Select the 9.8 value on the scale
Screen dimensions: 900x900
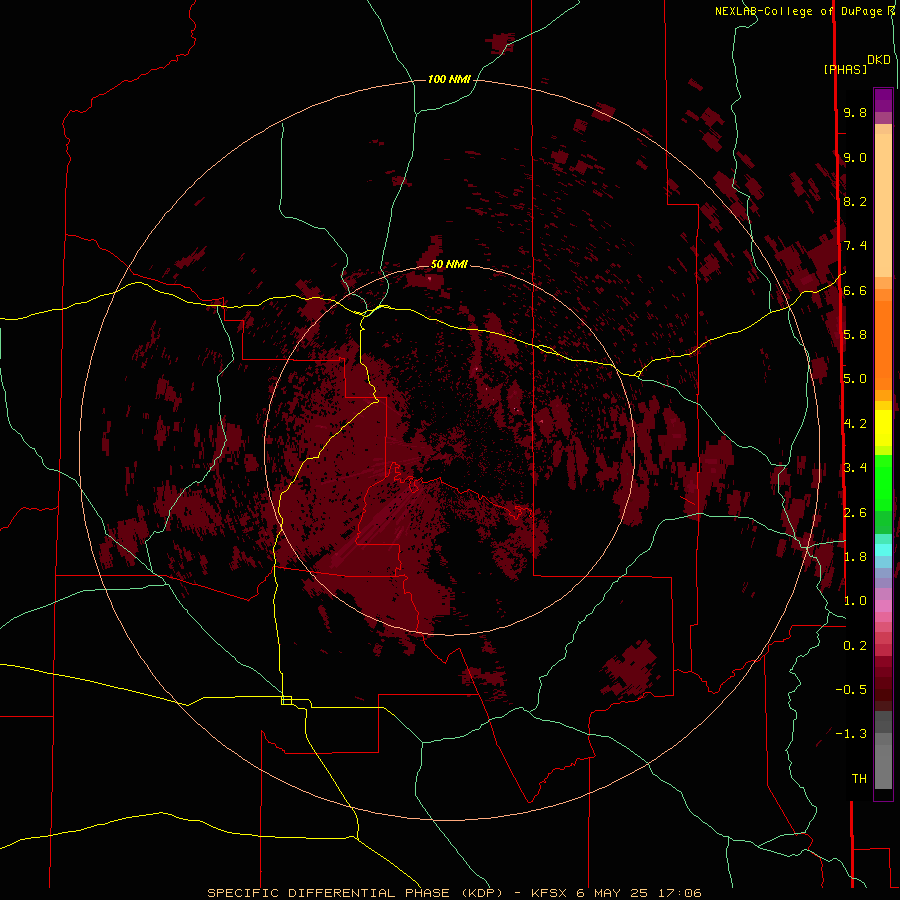pyautogui.click(x=855, y=112)
